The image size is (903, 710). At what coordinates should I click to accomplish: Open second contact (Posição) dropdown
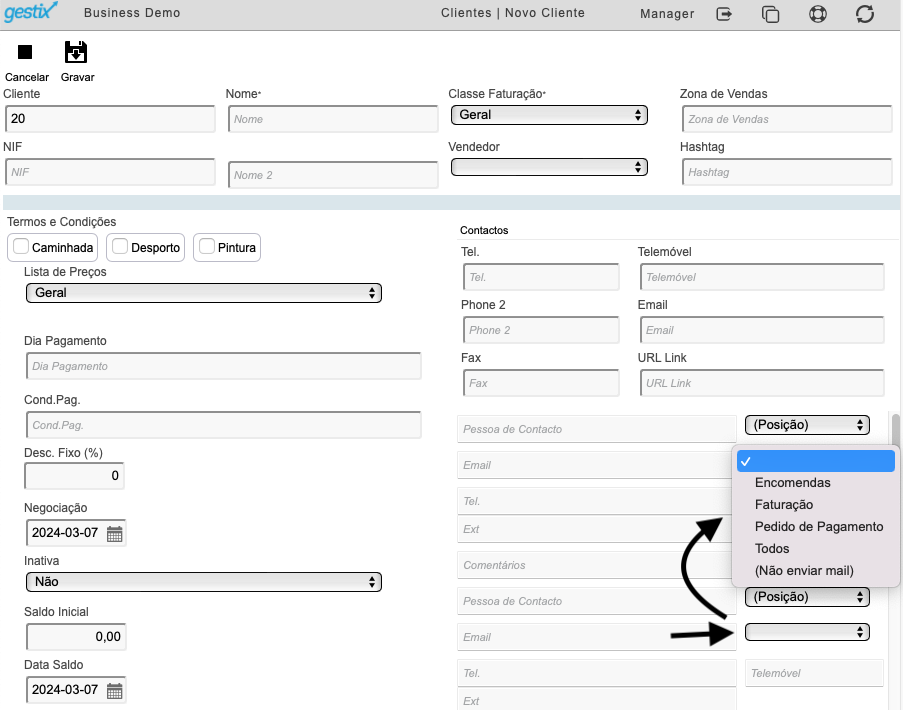[x=807, y=597]
